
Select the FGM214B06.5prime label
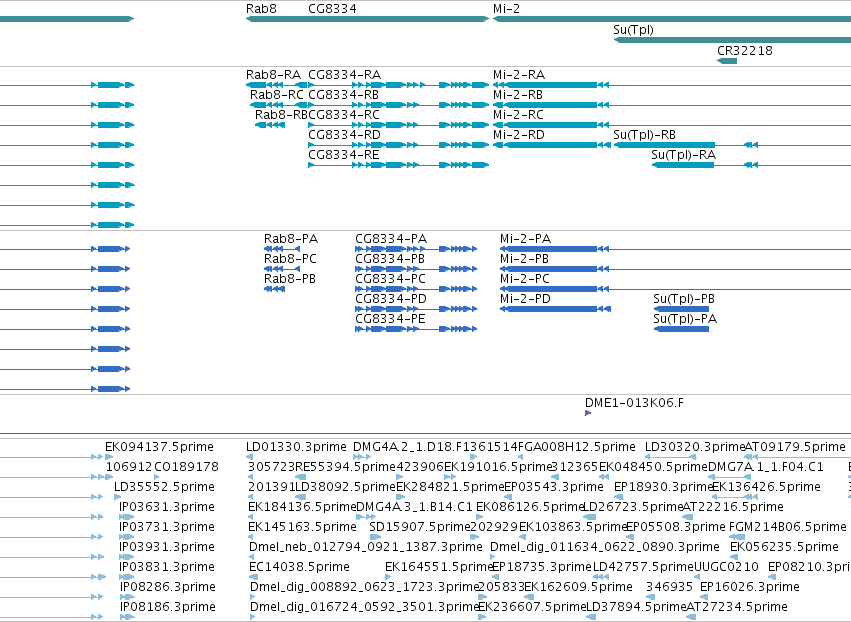[788, 528]
